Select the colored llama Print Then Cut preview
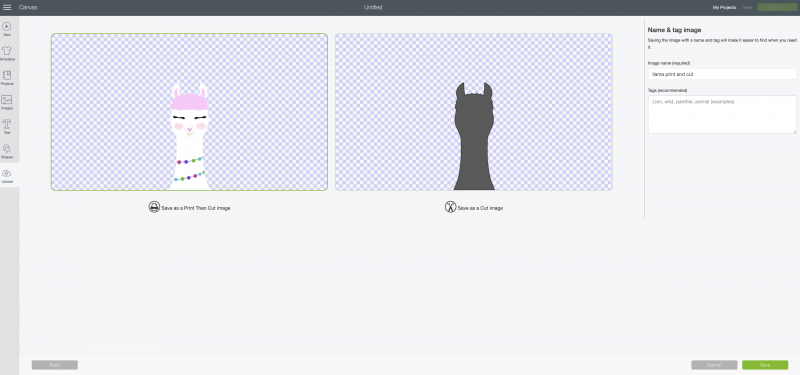This screenshot has width=800, height=375. coord(189,112)
